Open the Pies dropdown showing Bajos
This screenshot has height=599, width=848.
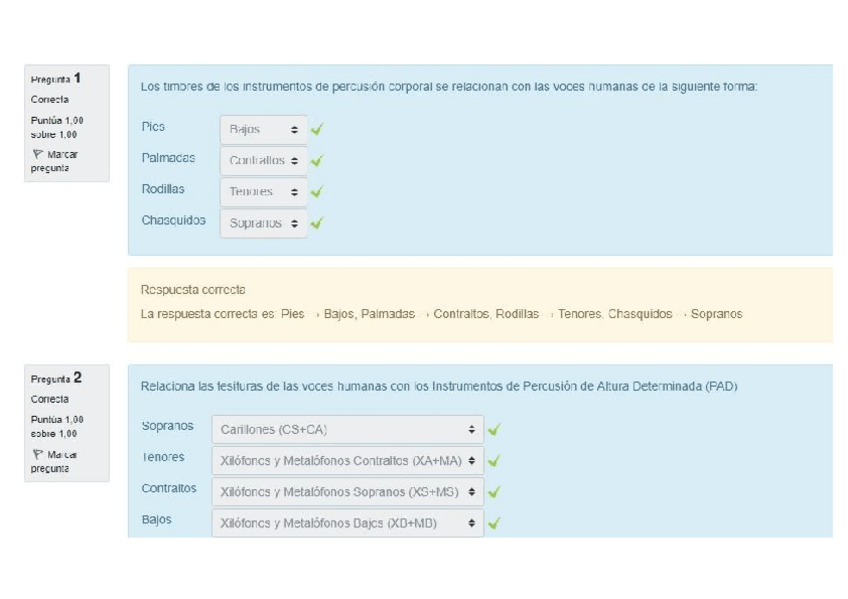click(263, 129)
